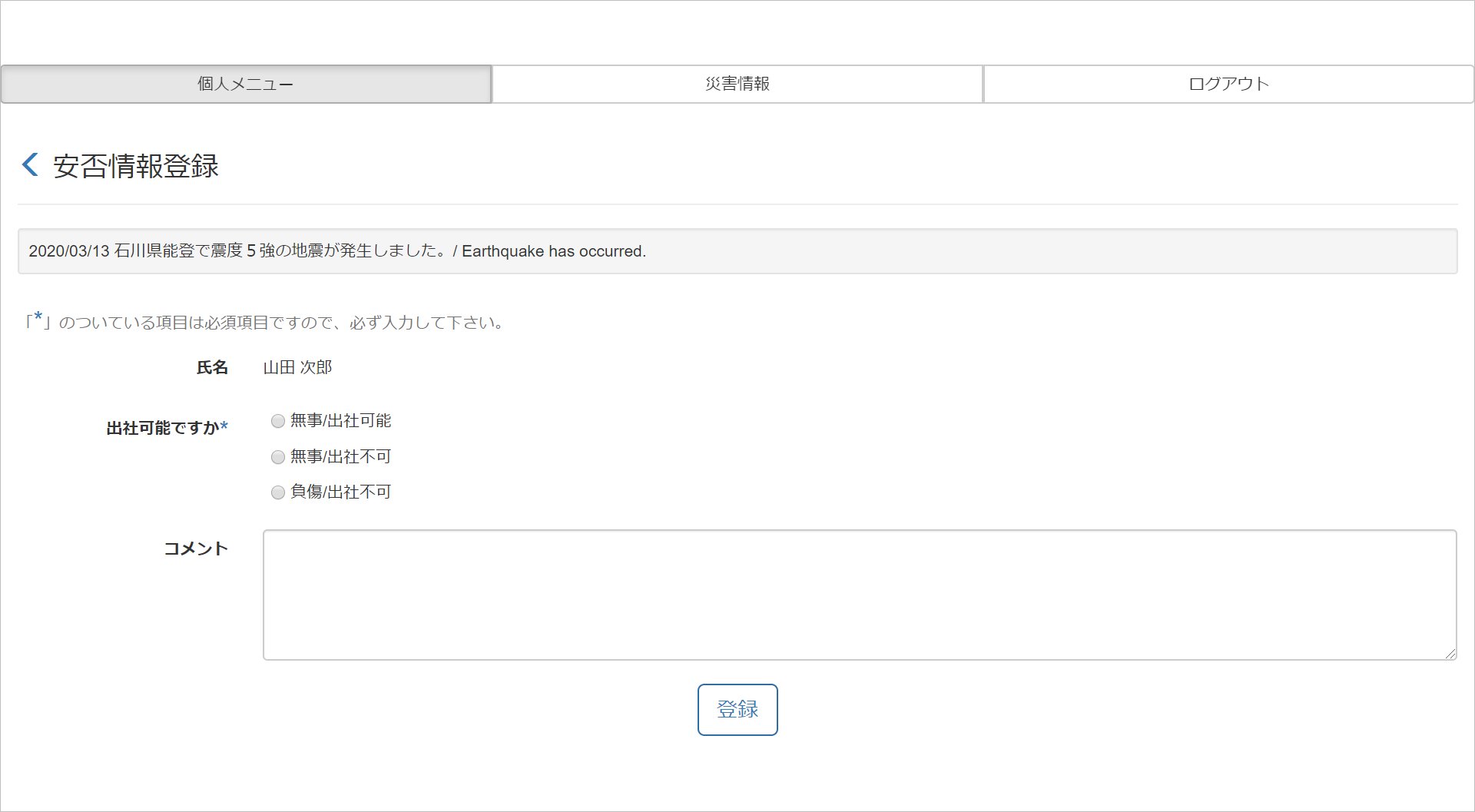This screenshot has height=812, width=1475.
Task: Choose the 無事/出社不可 radio button
Action: pyautogui.click(x=278, y=457)
